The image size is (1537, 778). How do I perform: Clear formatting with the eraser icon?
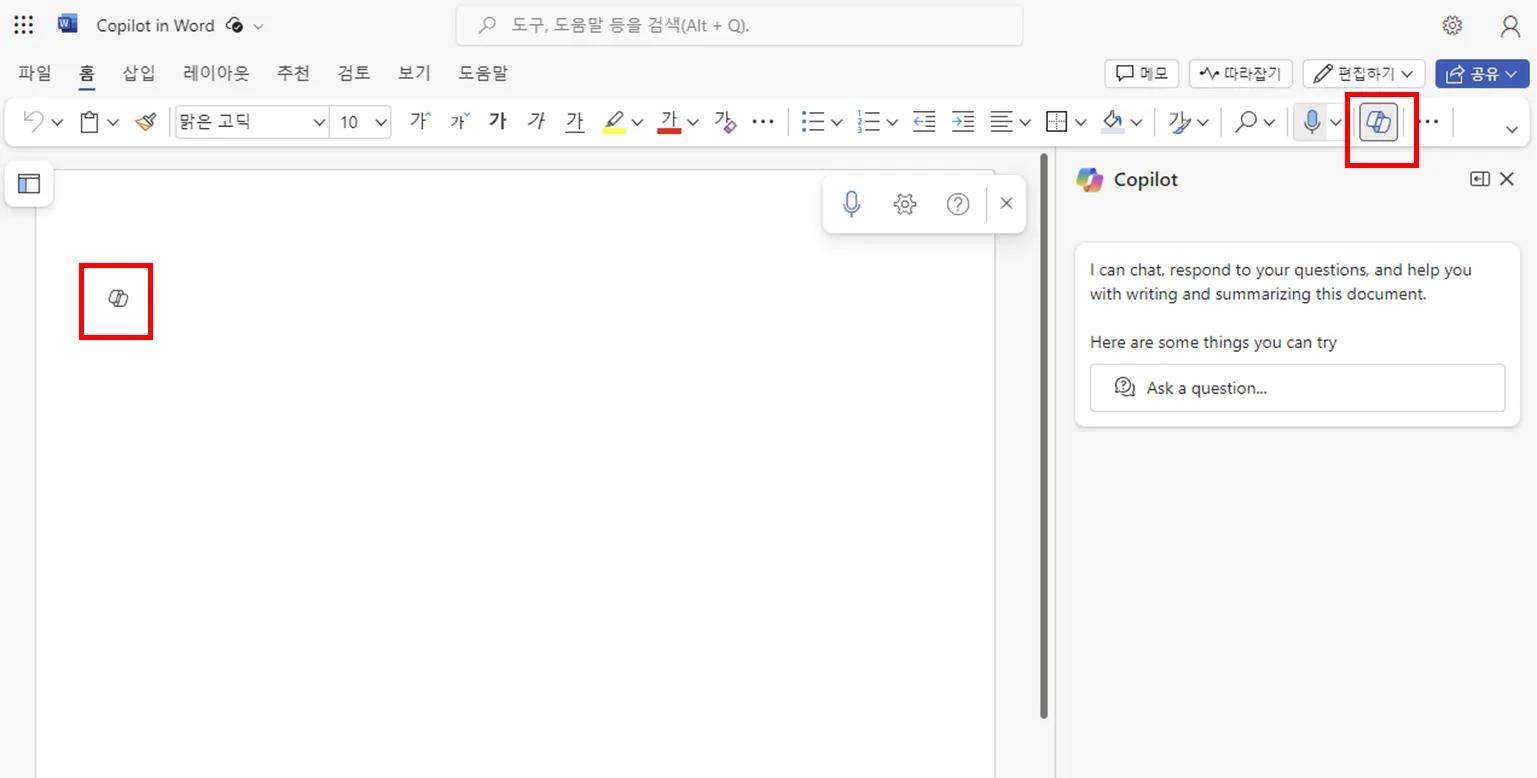(726, 122)
